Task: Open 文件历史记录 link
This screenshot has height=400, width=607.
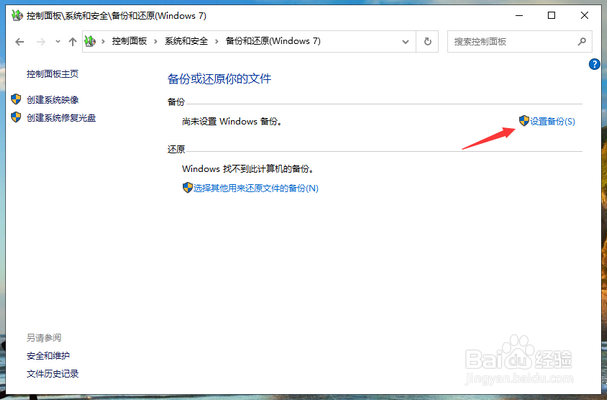Action: [x=53, y=374]
